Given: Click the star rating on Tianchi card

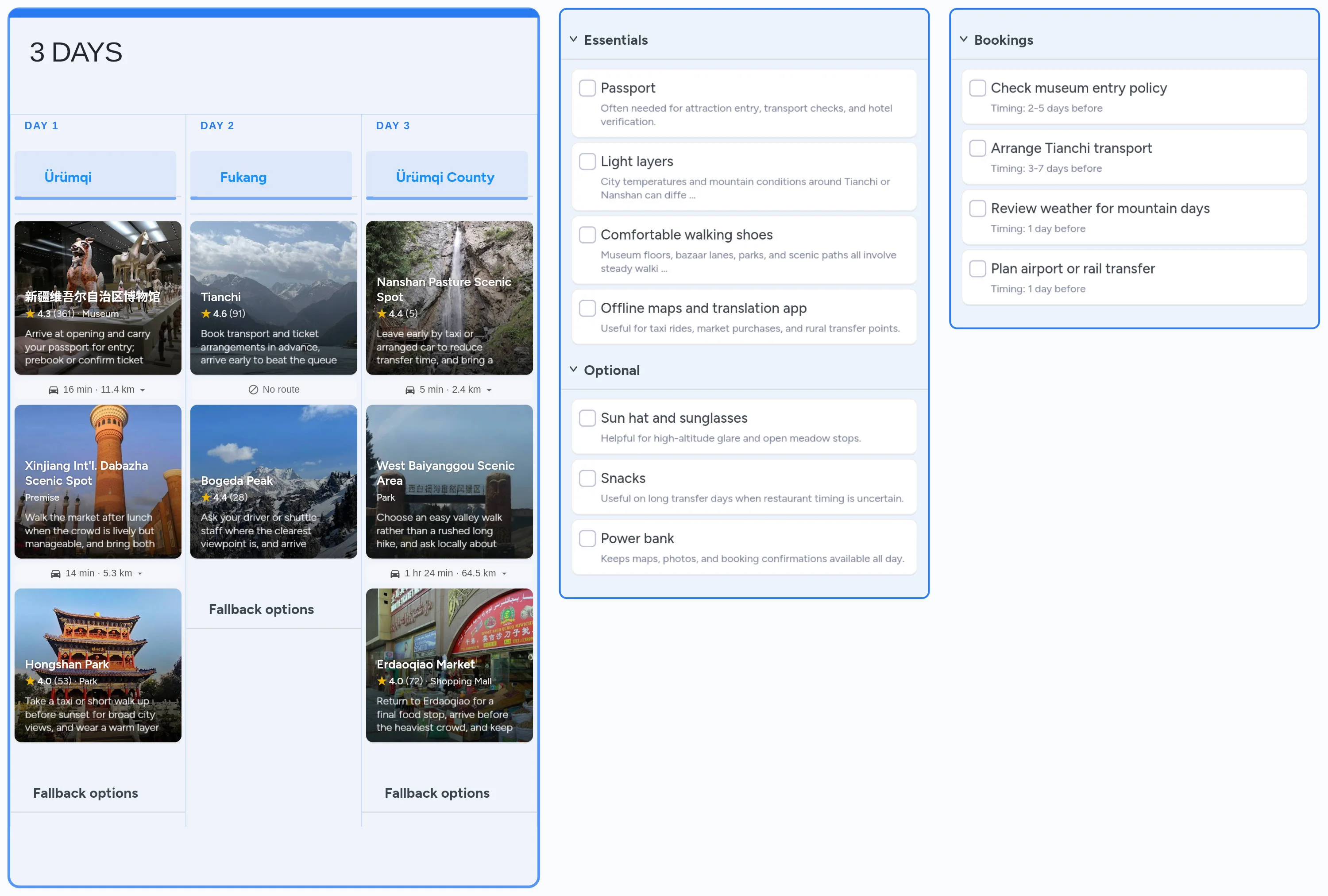Looking at the screenshot, I should tap(206, 314).
